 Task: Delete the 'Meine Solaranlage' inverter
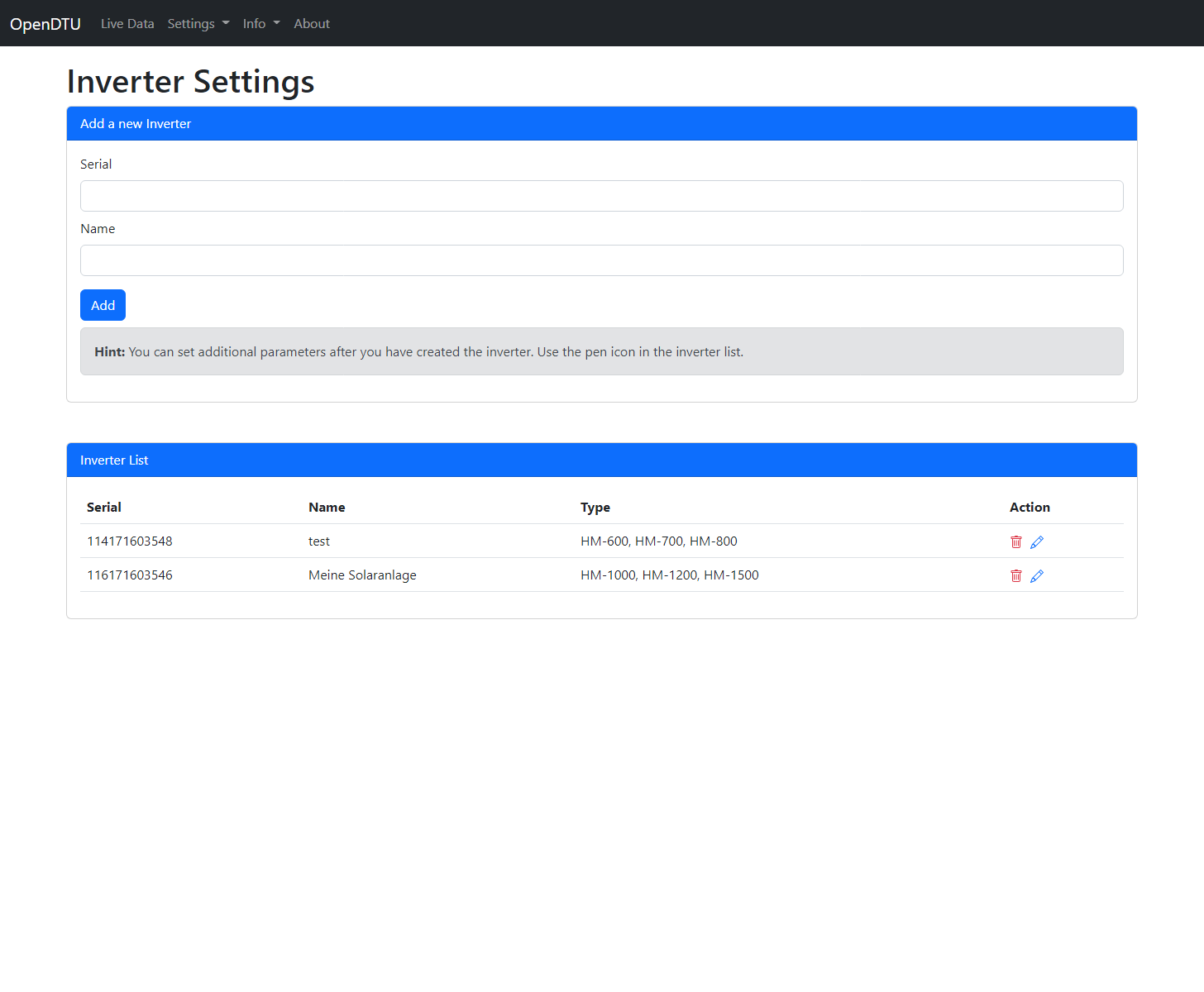pyautogui.click(x=1016, y=576)
